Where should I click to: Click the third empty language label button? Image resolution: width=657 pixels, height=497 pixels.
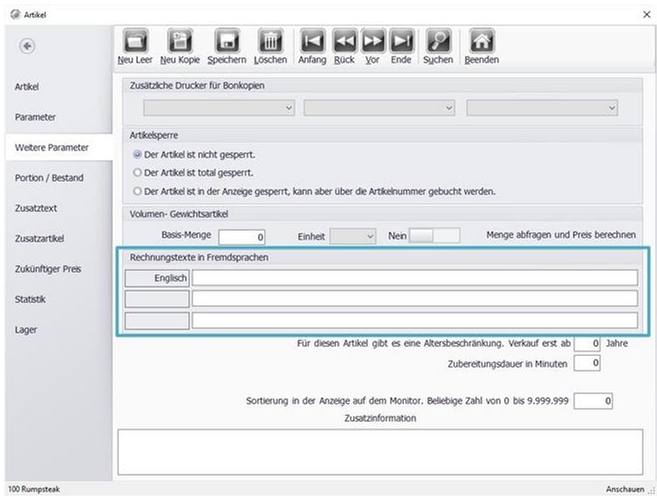157,321
